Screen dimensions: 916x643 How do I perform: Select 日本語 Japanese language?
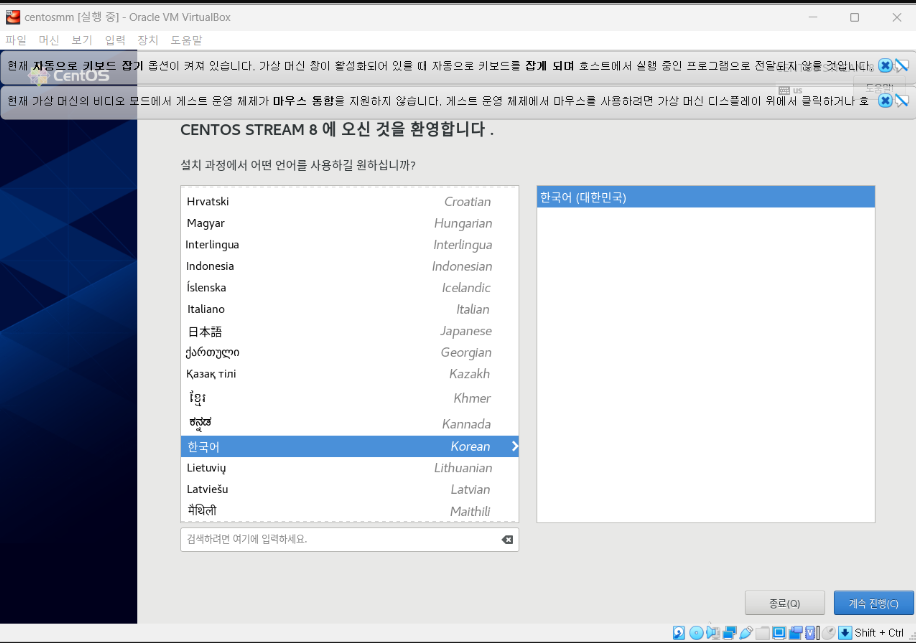tap(349, 331)
